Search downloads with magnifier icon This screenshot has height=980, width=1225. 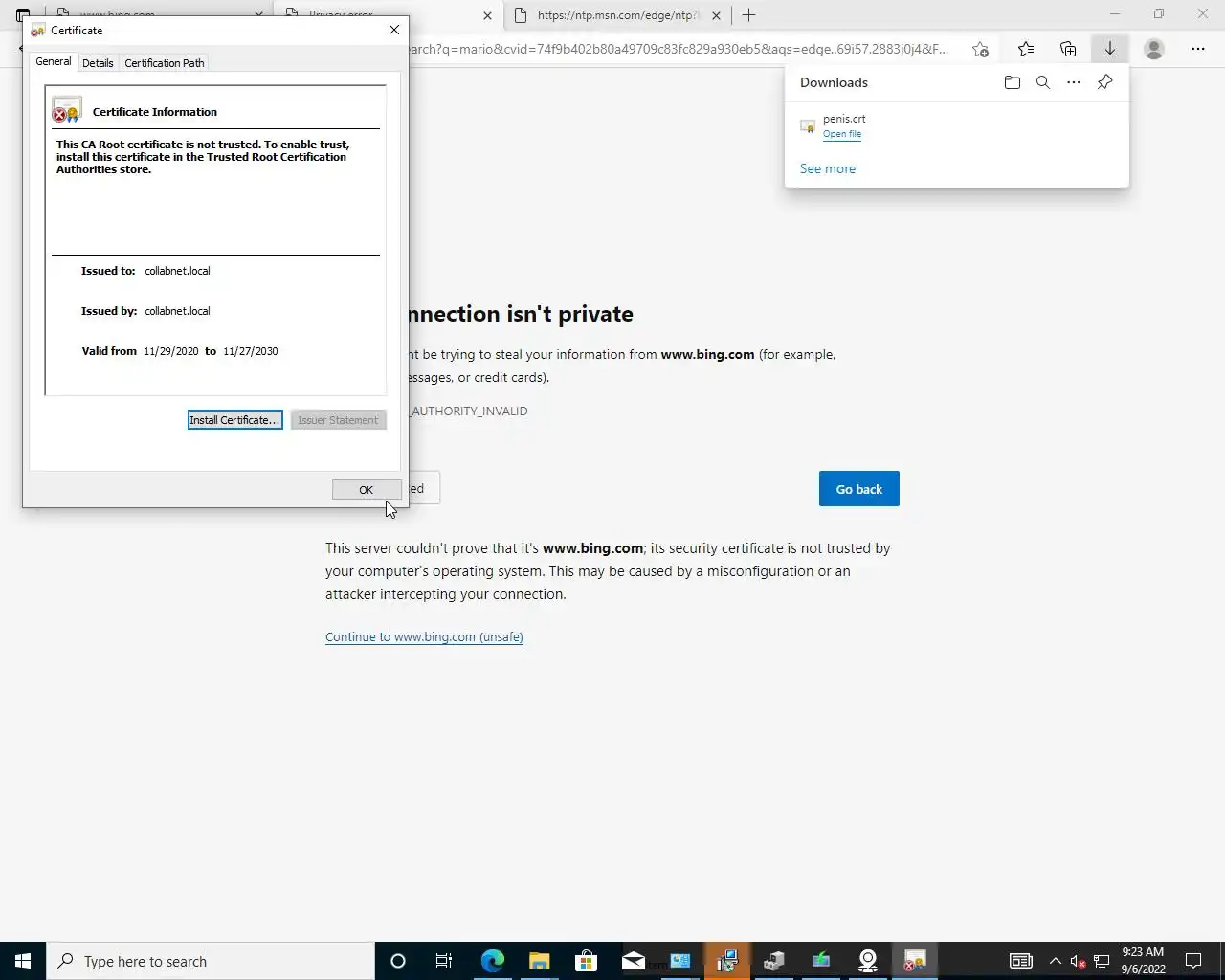(1043, 82)
